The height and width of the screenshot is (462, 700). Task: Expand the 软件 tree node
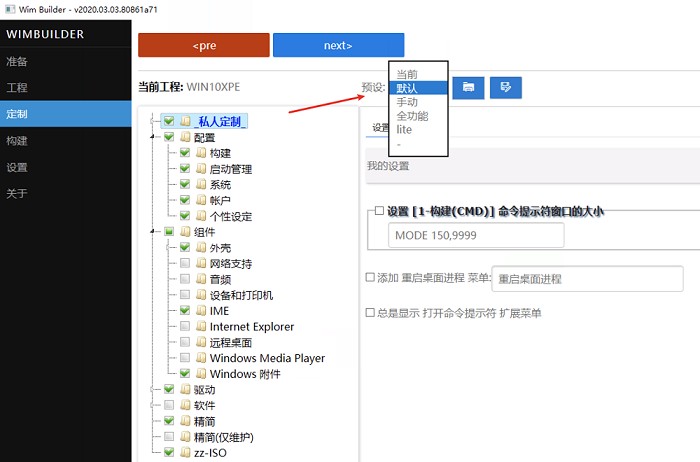(x=153, y=405)
